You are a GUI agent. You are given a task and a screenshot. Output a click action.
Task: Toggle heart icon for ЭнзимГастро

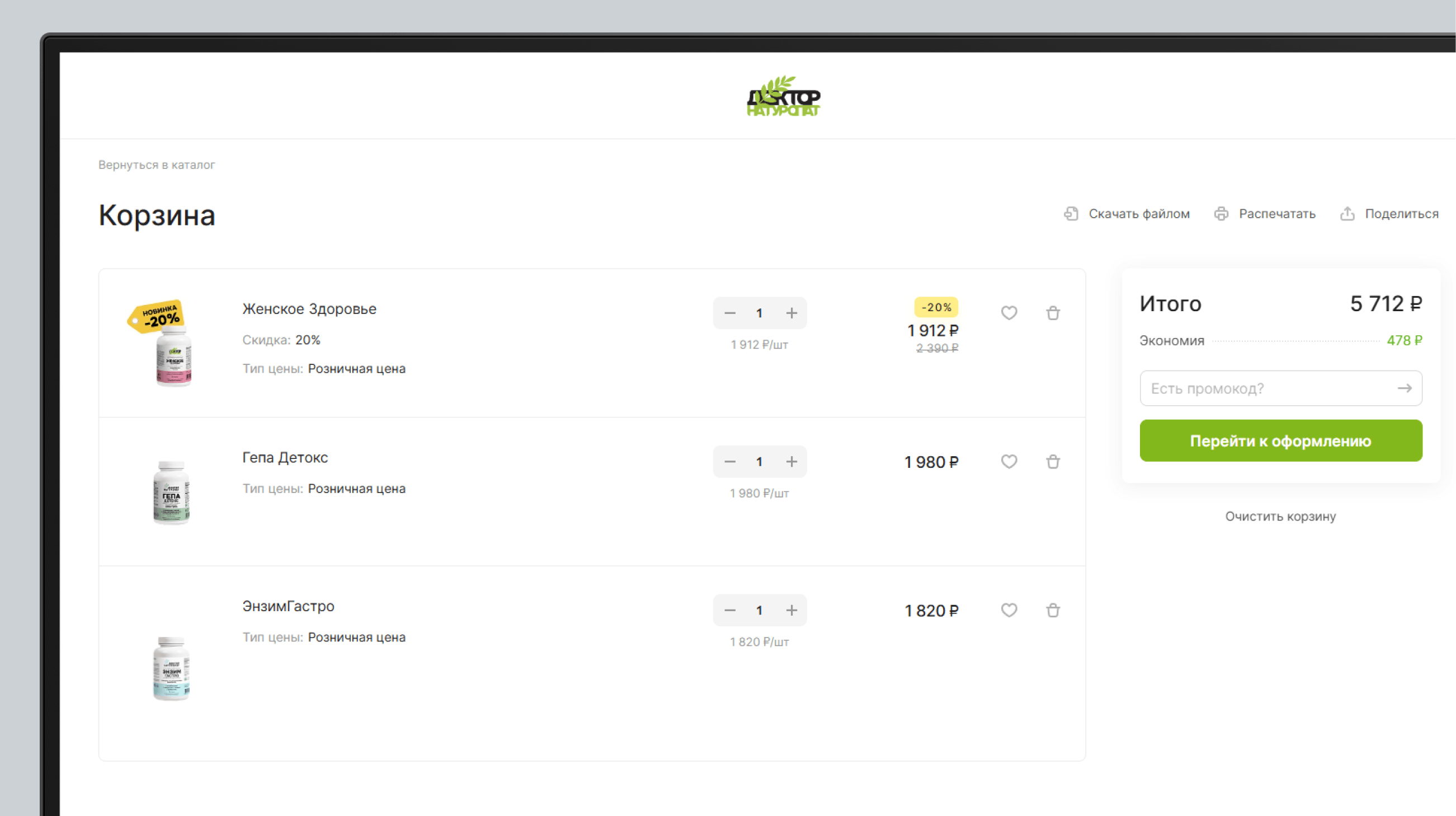[1009, 610]
